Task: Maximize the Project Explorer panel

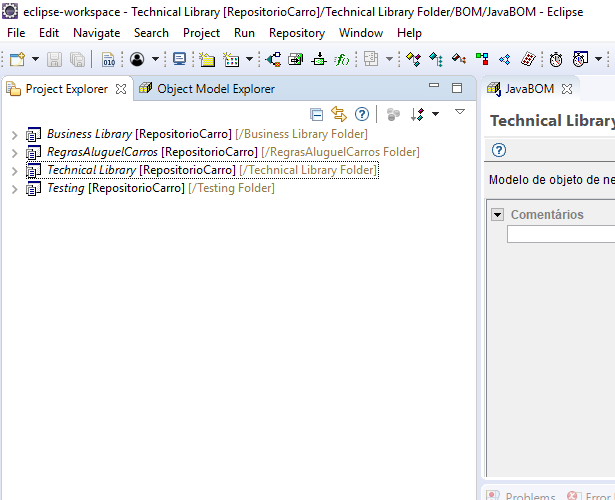Action: (457, 88)
